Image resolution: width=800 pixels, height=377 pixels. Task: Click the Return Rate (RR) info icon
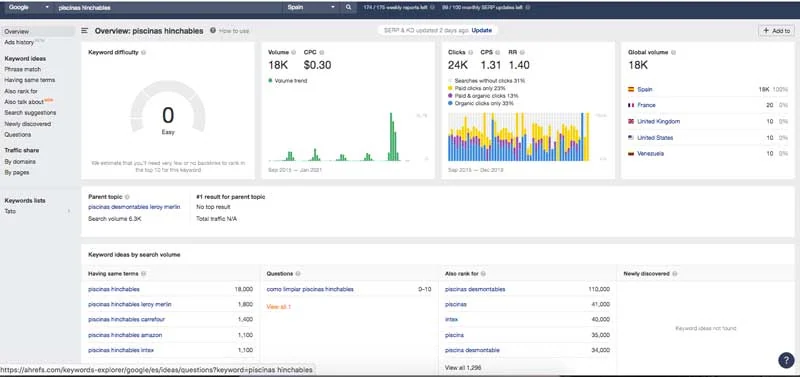[x=522, y=52]
